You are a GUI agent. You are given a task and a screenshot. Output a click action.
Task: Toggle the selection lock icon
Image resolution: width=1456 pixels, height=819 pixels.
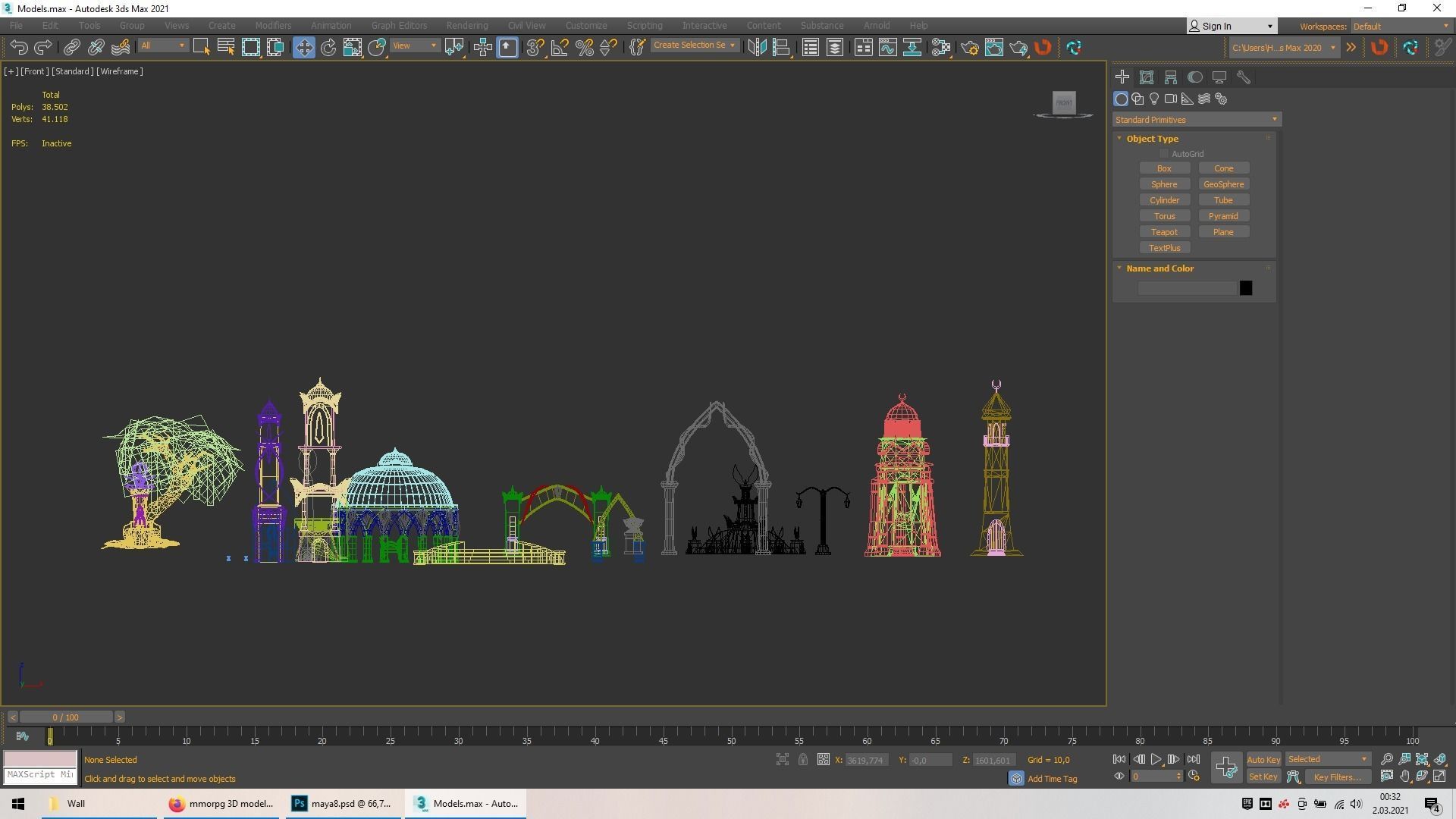pyautogui.click(x=803, y=759)
